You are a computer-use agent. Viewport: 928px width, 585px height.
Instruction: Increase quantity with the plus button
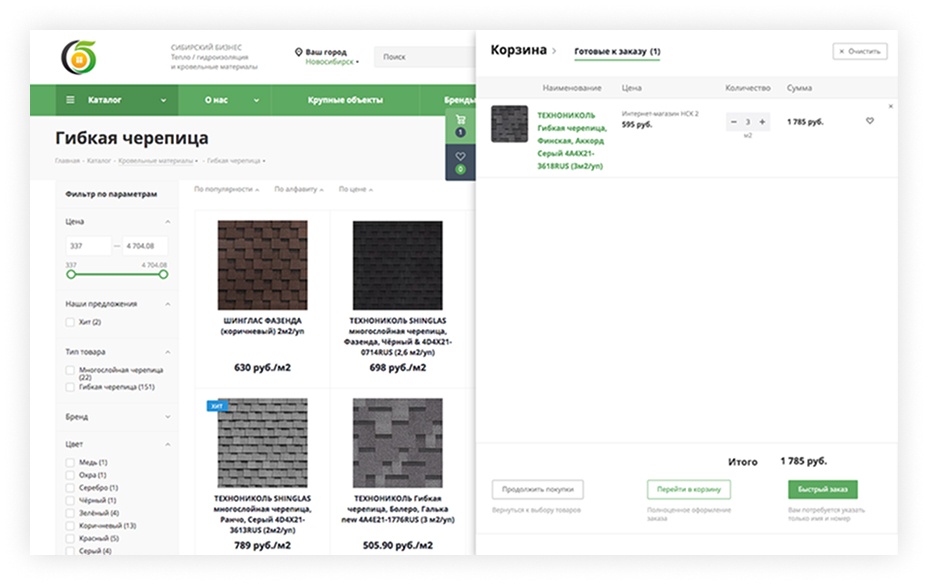[x=762, y=122]
